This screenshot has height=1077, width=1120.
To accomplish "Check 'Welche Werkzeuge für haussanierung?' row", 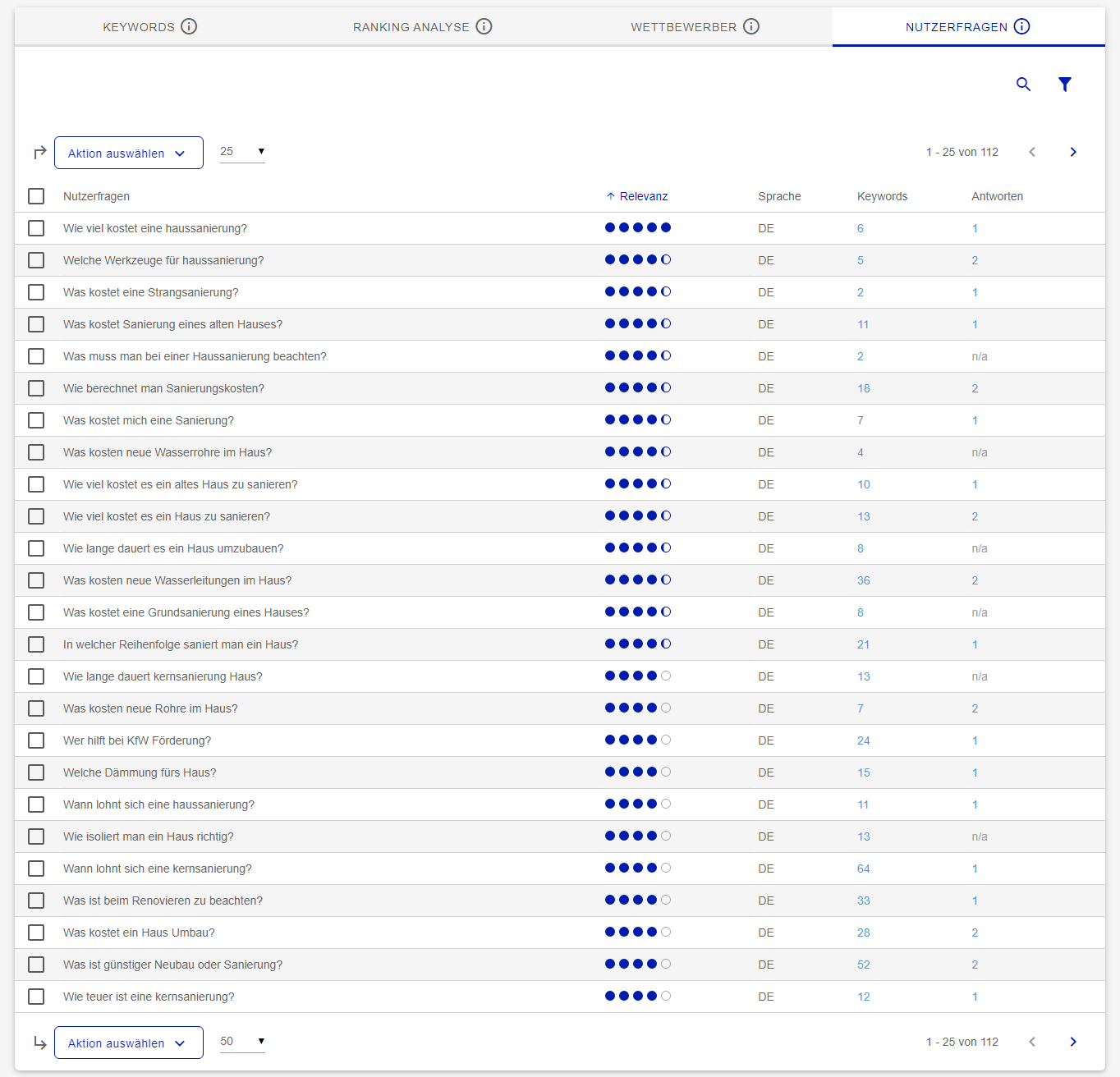I will (36, 260).
